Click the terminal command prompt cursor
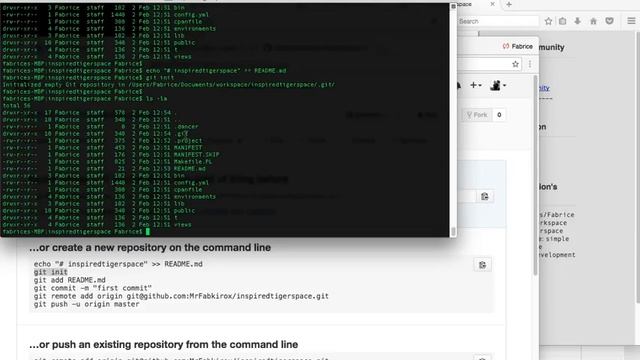The width and height of the screenshot is (640, 360). pos(148,232)
